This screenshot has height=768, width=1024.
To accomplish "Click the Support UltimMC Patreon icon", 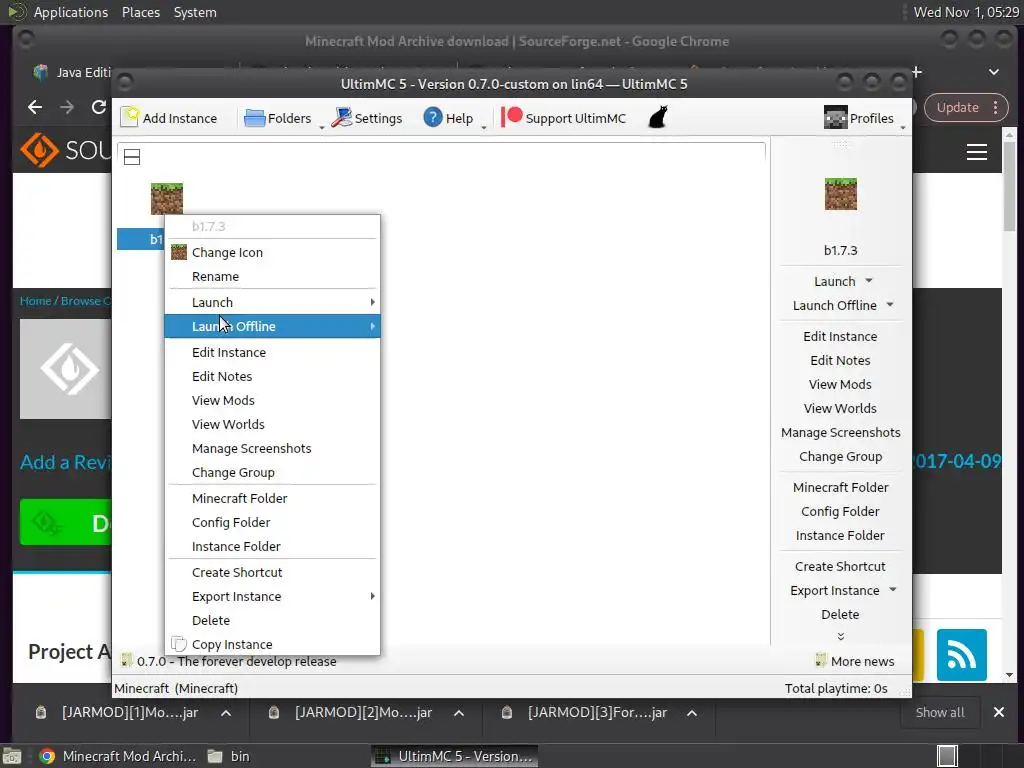I will [x=511, y=118].
